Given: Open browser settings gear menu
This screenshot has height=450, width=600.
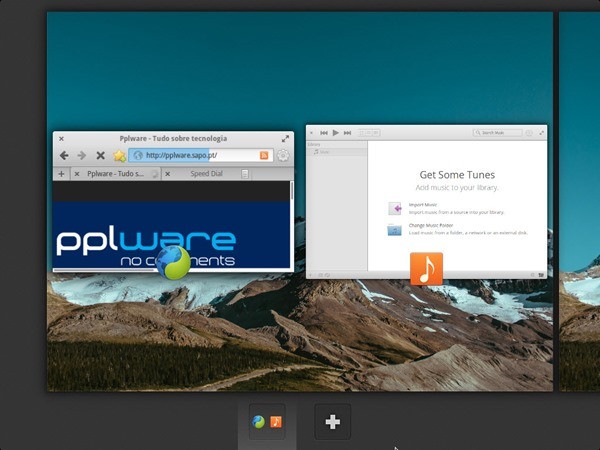Looking at the screenshot, I should [283, 155].
